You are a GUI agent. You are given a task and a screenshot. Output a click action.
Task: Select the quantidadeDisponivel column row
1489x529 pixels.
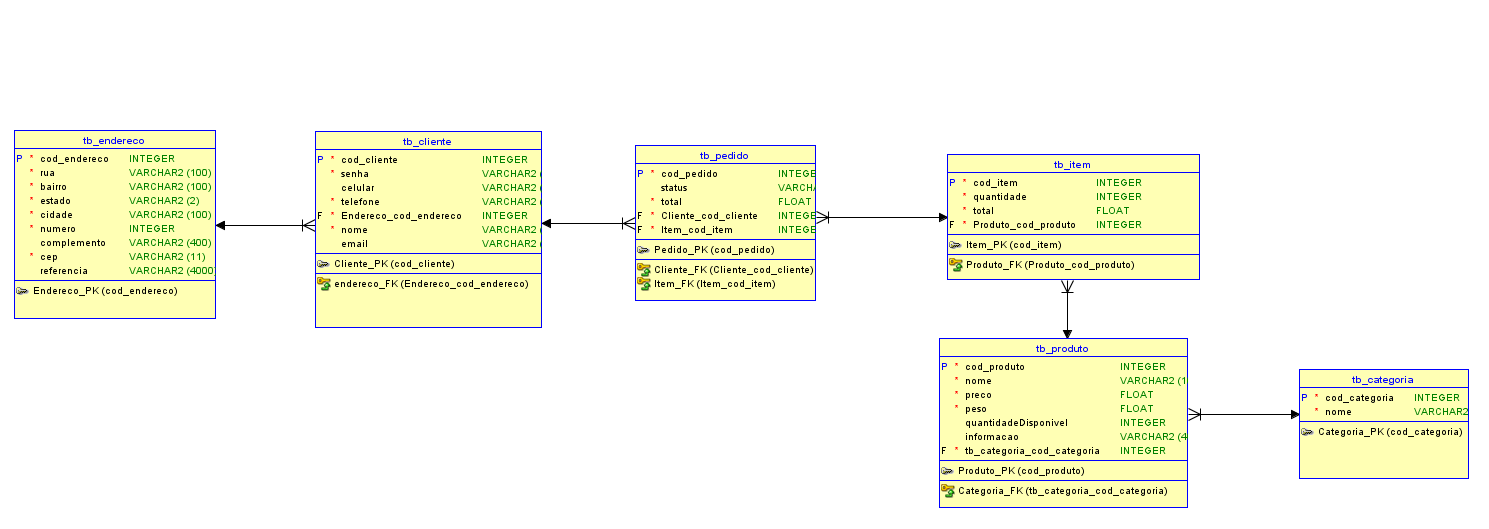[x=1063, y=422]
